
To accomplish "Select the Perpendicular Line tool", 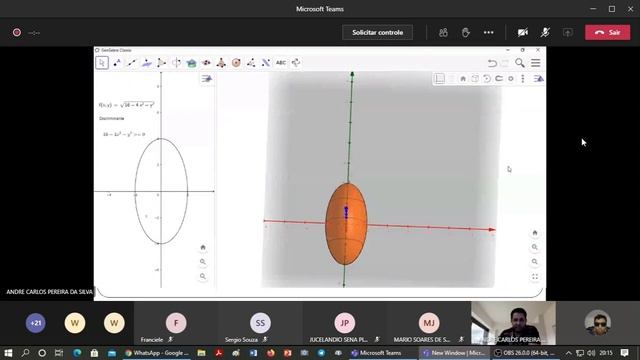I will pyautogui.click(x=147, y=62).
